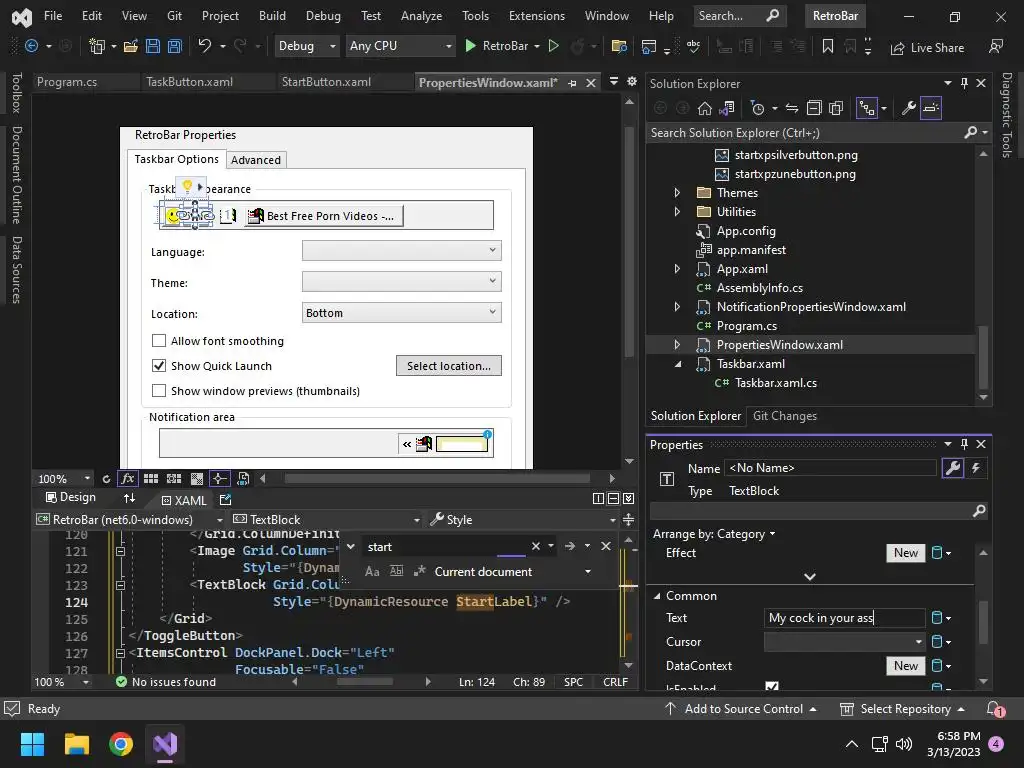Switch to the StartButton.xaml tab
This screenshot has height=768, width=1024.
click(327, 82)
